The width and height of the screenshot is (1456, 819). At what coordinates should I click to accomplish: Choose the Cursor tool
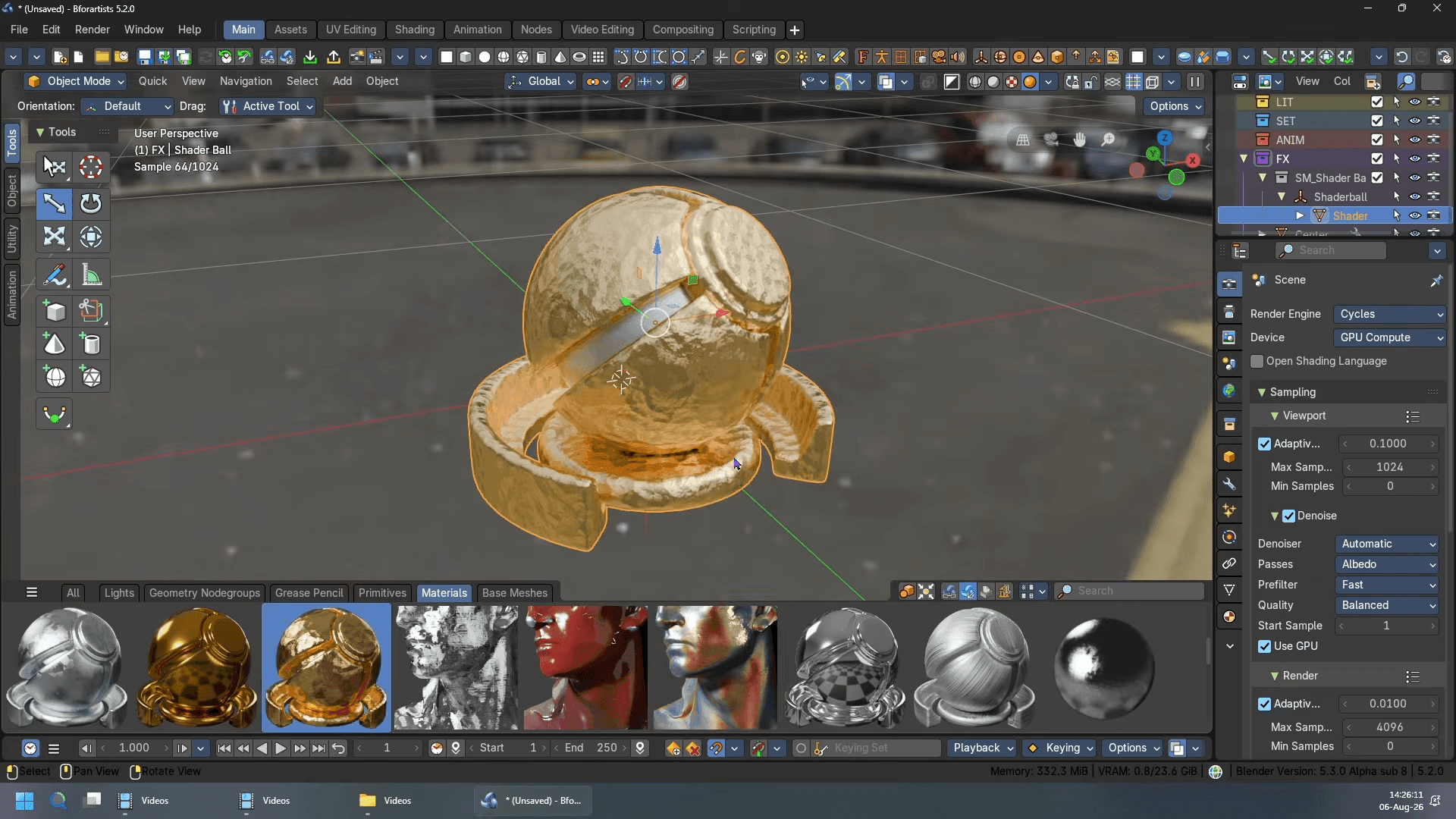coord(91,167)
